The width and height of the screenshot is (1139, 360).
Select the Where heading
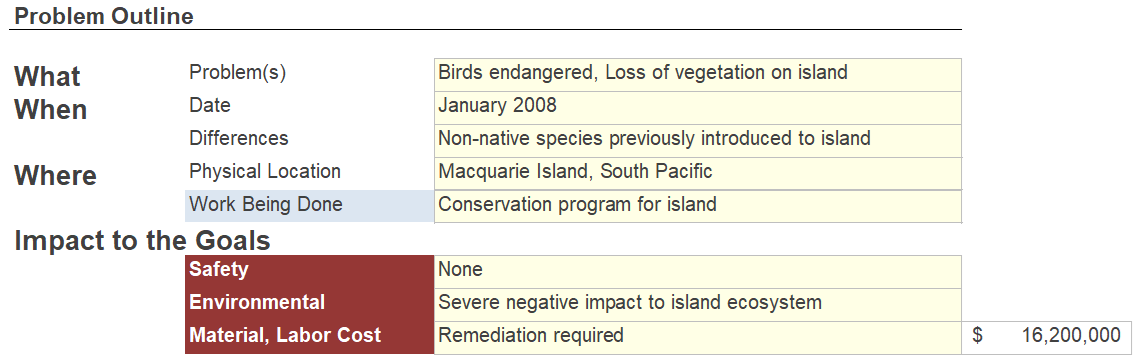pyautogui.click(x=55, y=176)
